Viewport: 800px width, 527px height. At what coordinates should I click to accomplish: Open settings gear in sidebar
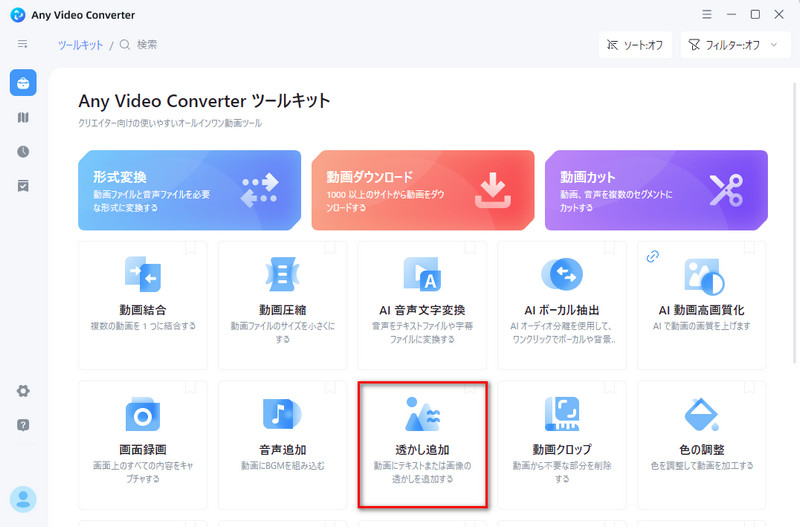pyautogui.click(x=23, y=391)
